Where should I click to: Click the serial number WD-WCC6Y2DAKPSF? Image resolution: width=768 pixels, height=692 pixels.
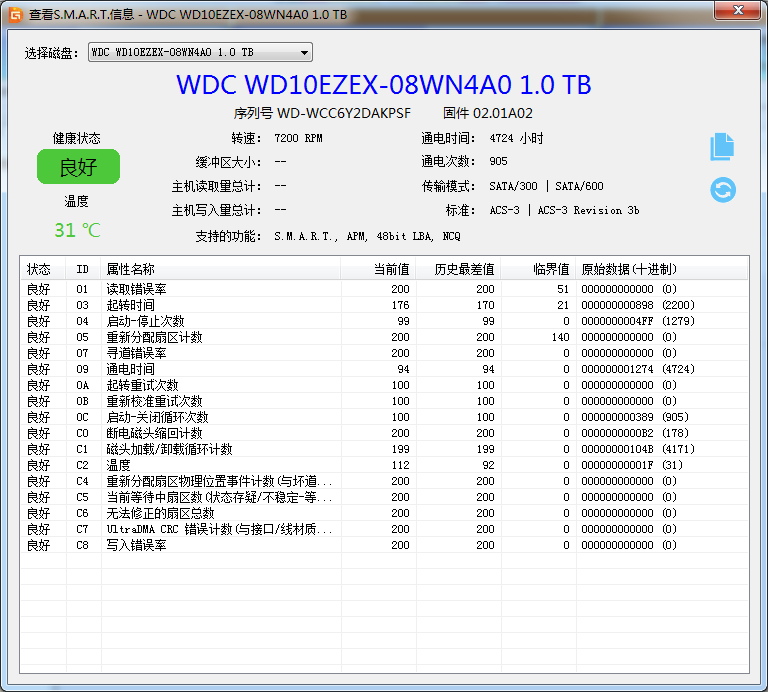point(344,113)
